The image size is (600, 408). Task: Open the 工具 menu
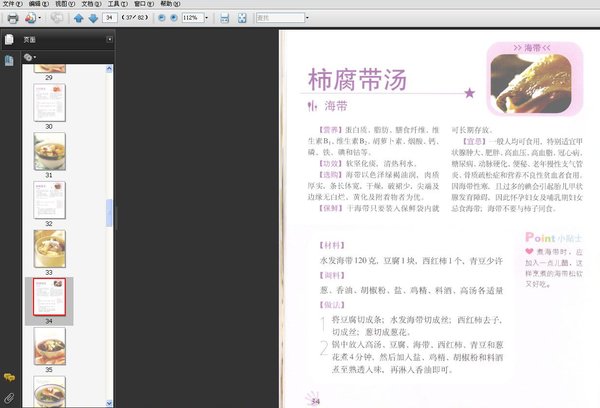pos(117,4)
